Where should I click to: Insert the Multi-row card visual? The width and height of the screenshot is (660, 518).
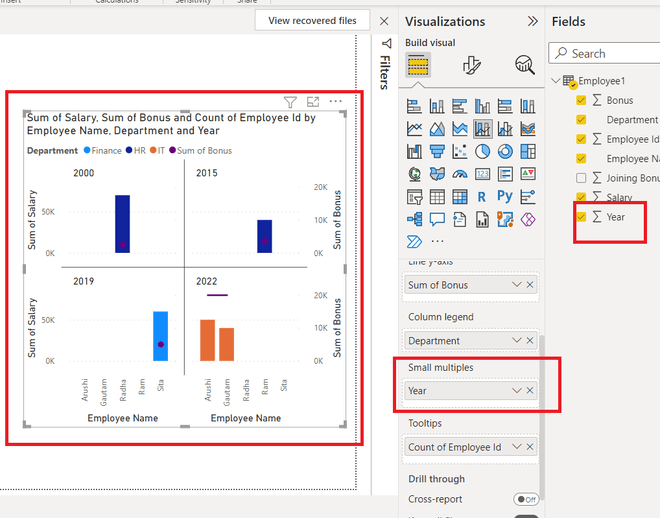pyautogui.click(x=505, y=174)
